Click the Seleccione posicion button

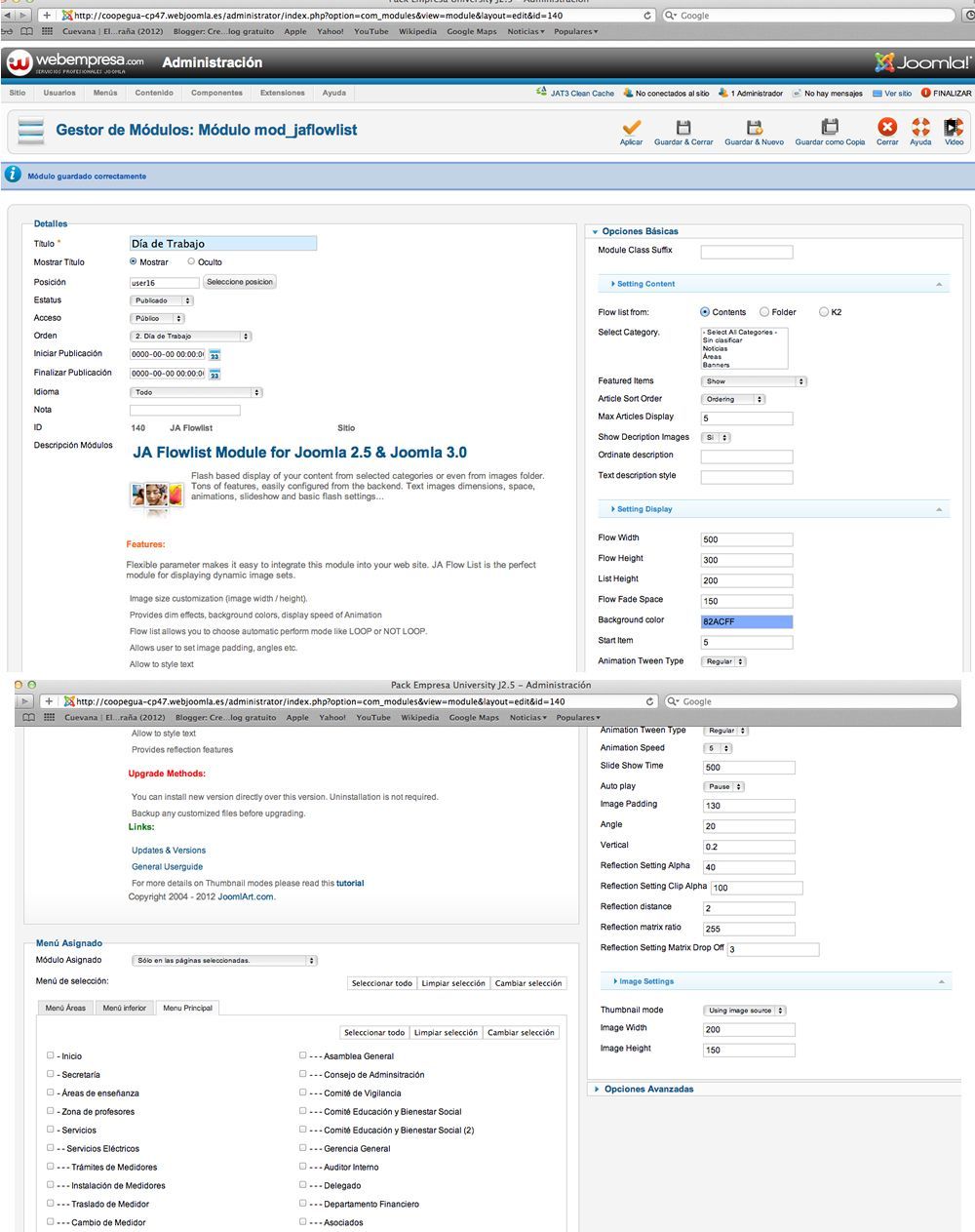point(240,282)
